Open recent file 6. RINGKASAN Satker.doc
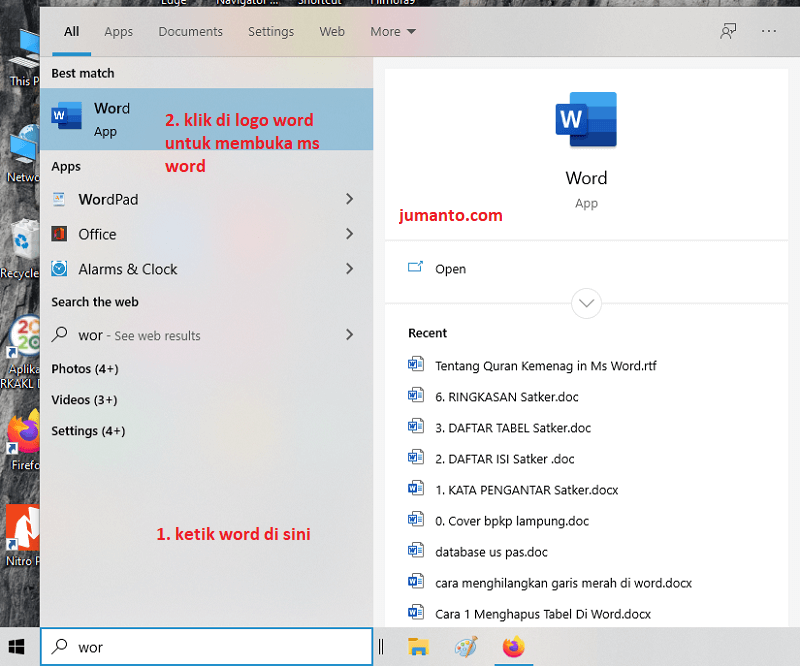This screenshot has width=800, height=666. tap(507, 397)
